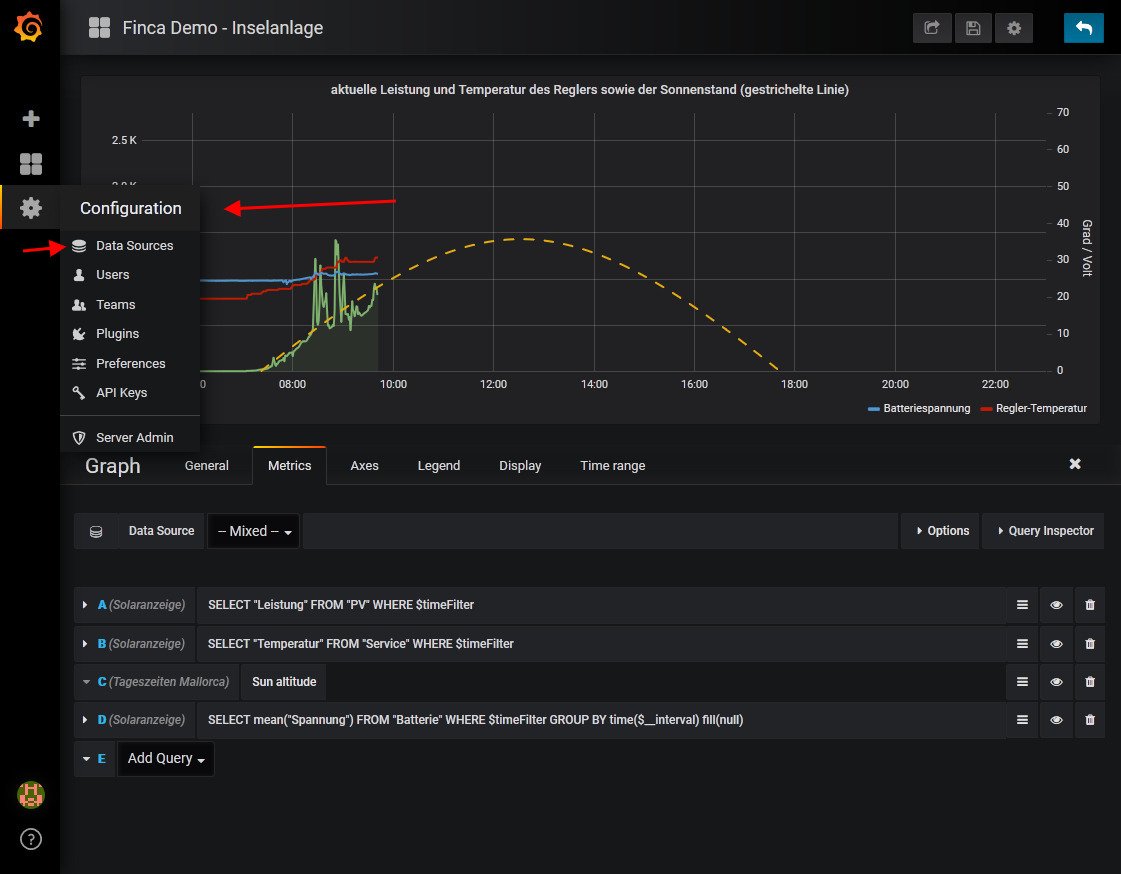Hide query B using the eye icon
The width and height of the screenshot is (1121, 874).
pos(1056,644)
